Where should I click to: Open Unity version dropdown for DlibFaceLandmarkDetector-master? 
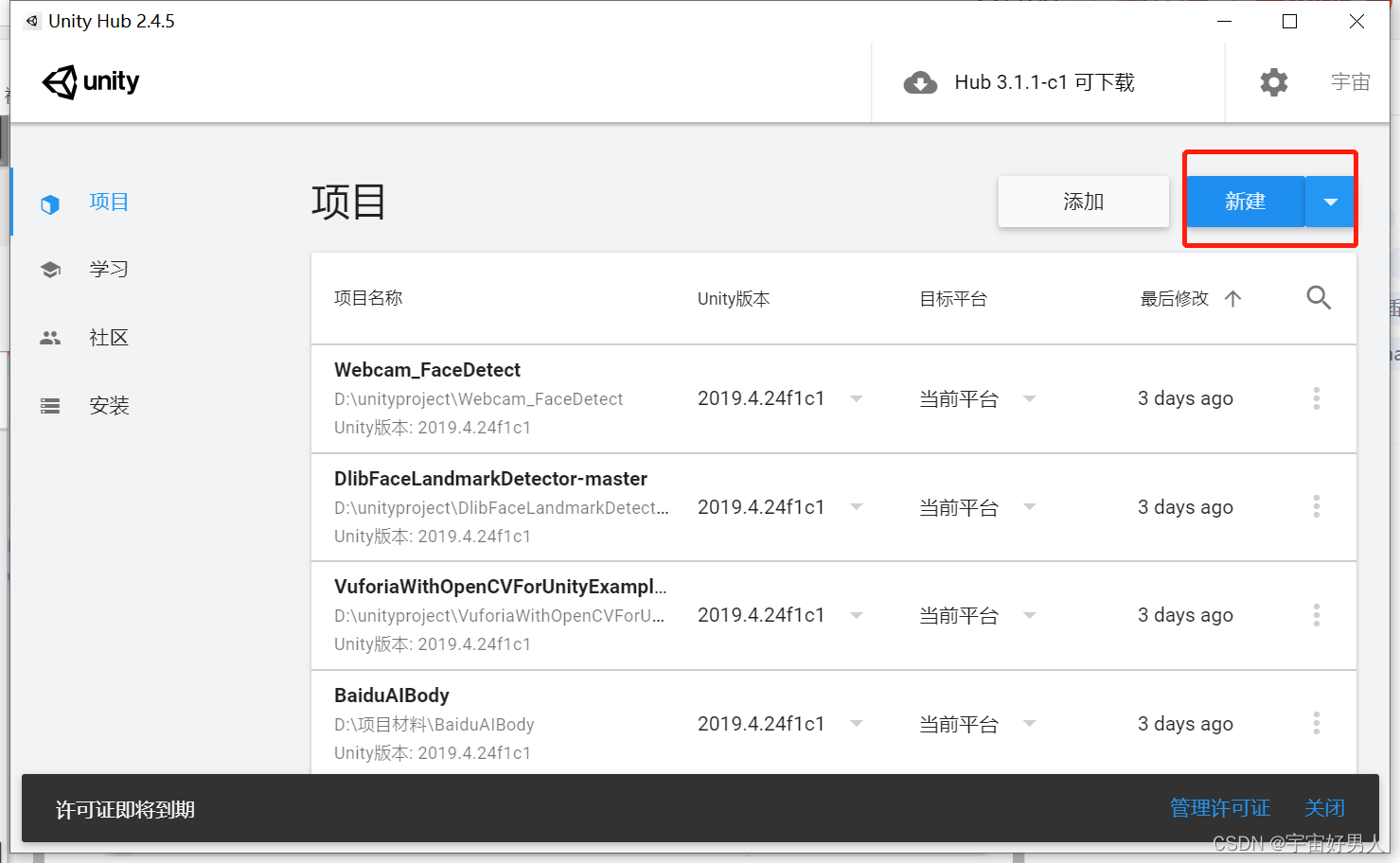click(x=856, y=507)
